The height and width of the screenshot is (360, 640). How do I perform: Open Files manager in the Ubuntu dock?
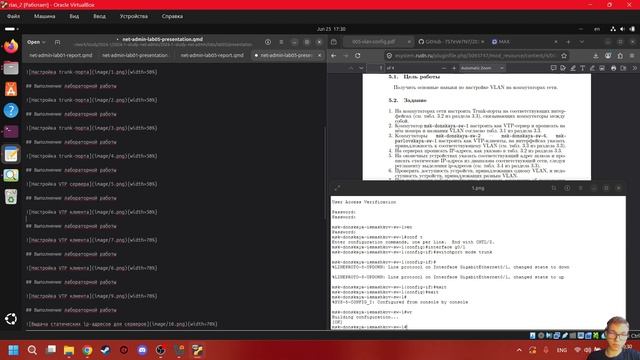(11, 68)
